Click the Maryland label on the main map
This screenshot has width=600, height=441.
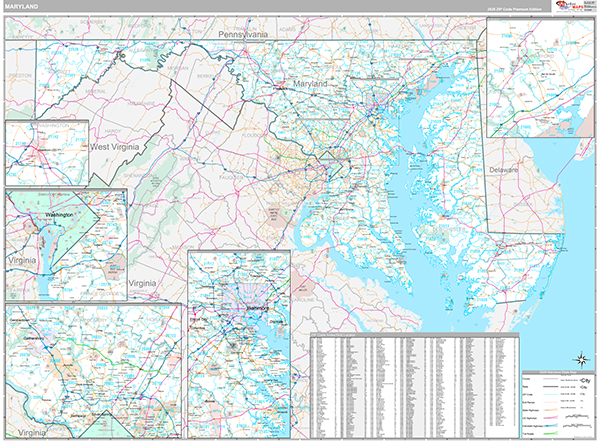pos(309,85)
